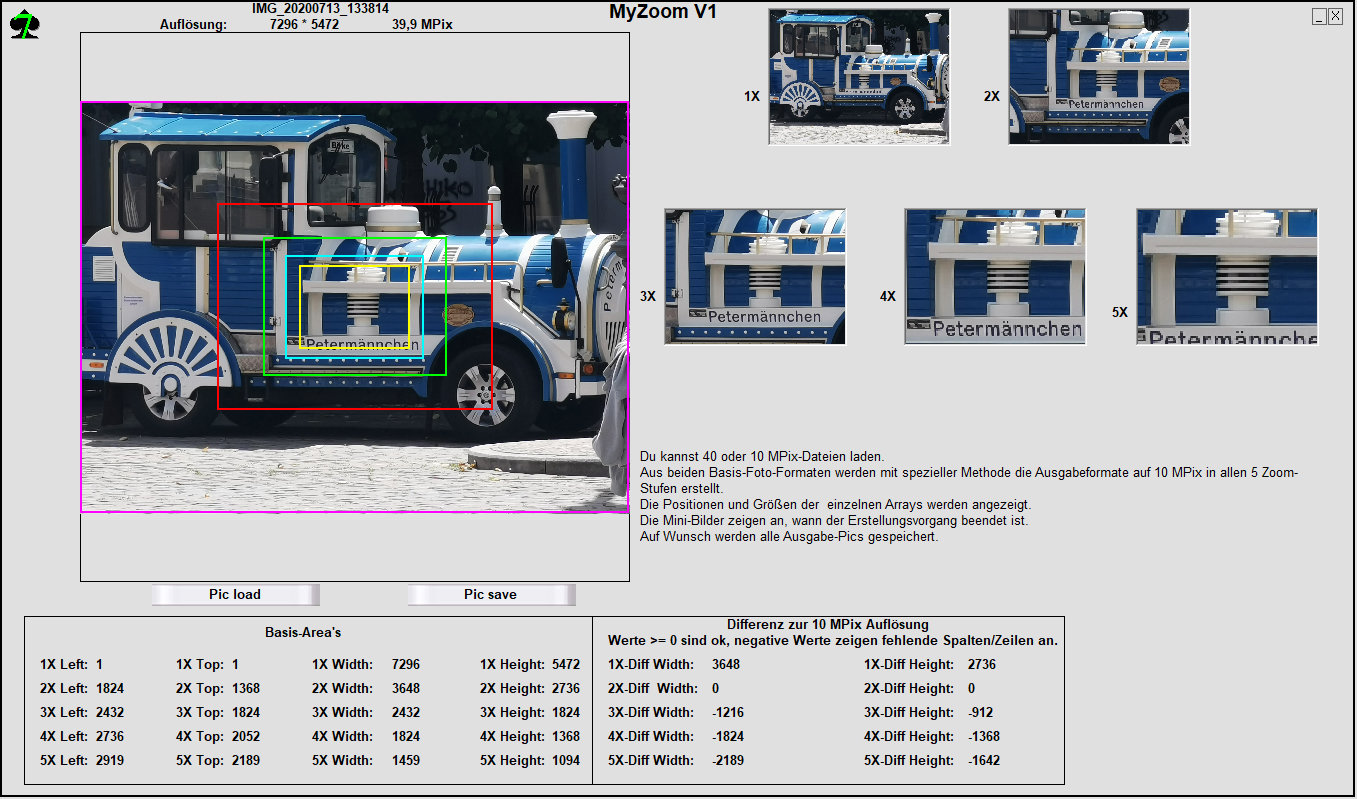Click the Auflösung label
The width and height of the screenshot is (1357, 799).
194,24
